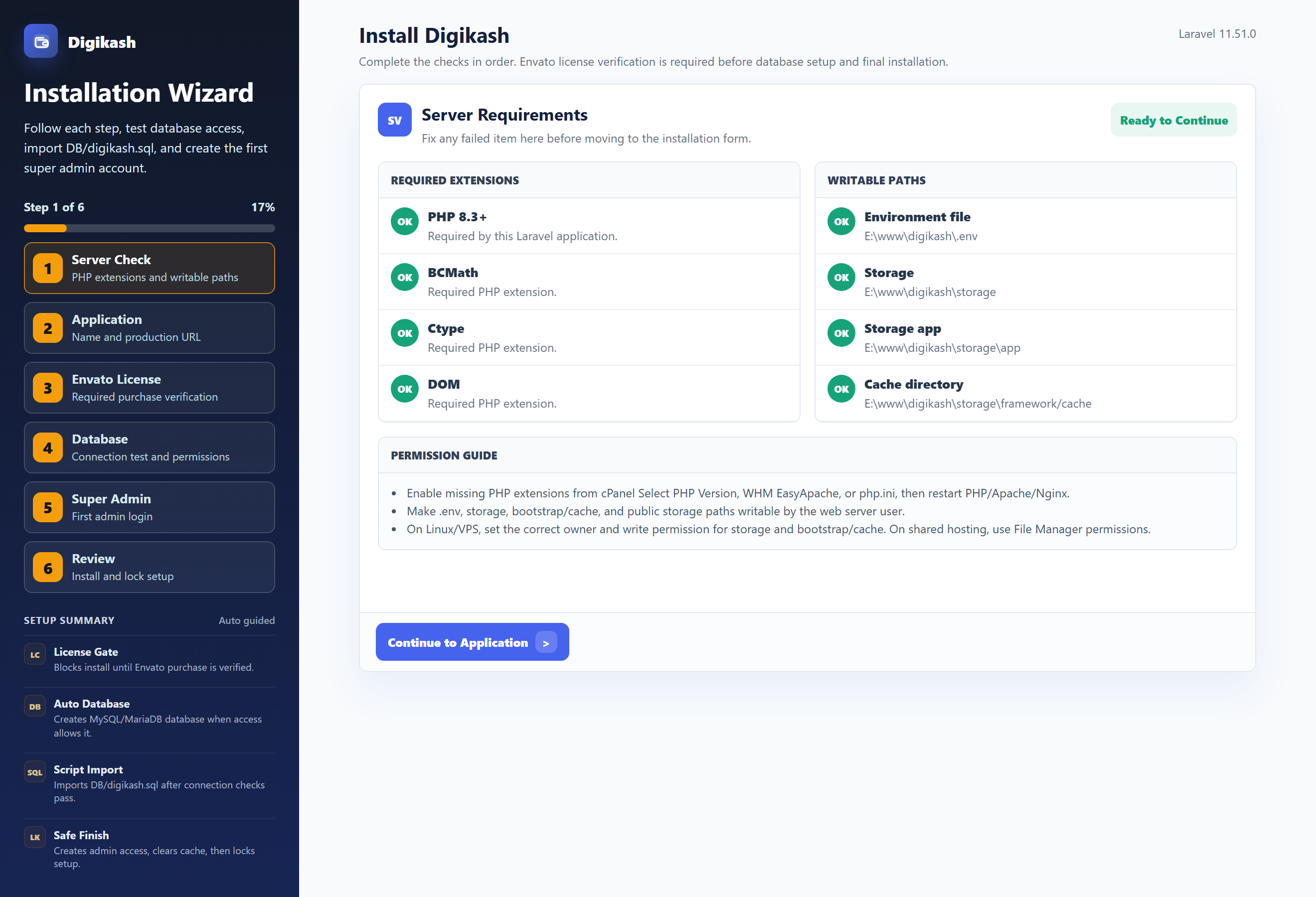Screen dimensions: 1316x897
Task: Click the Installation Wizard title
Action: [x=139, y=93]
